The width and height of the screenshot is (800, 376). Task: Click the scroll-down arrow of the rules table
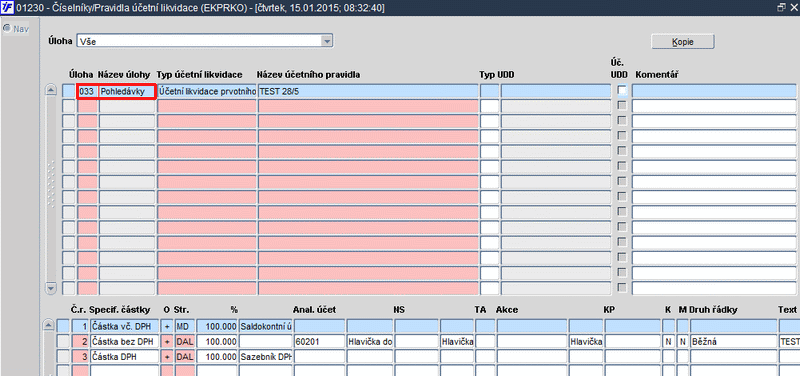point(51,288)
